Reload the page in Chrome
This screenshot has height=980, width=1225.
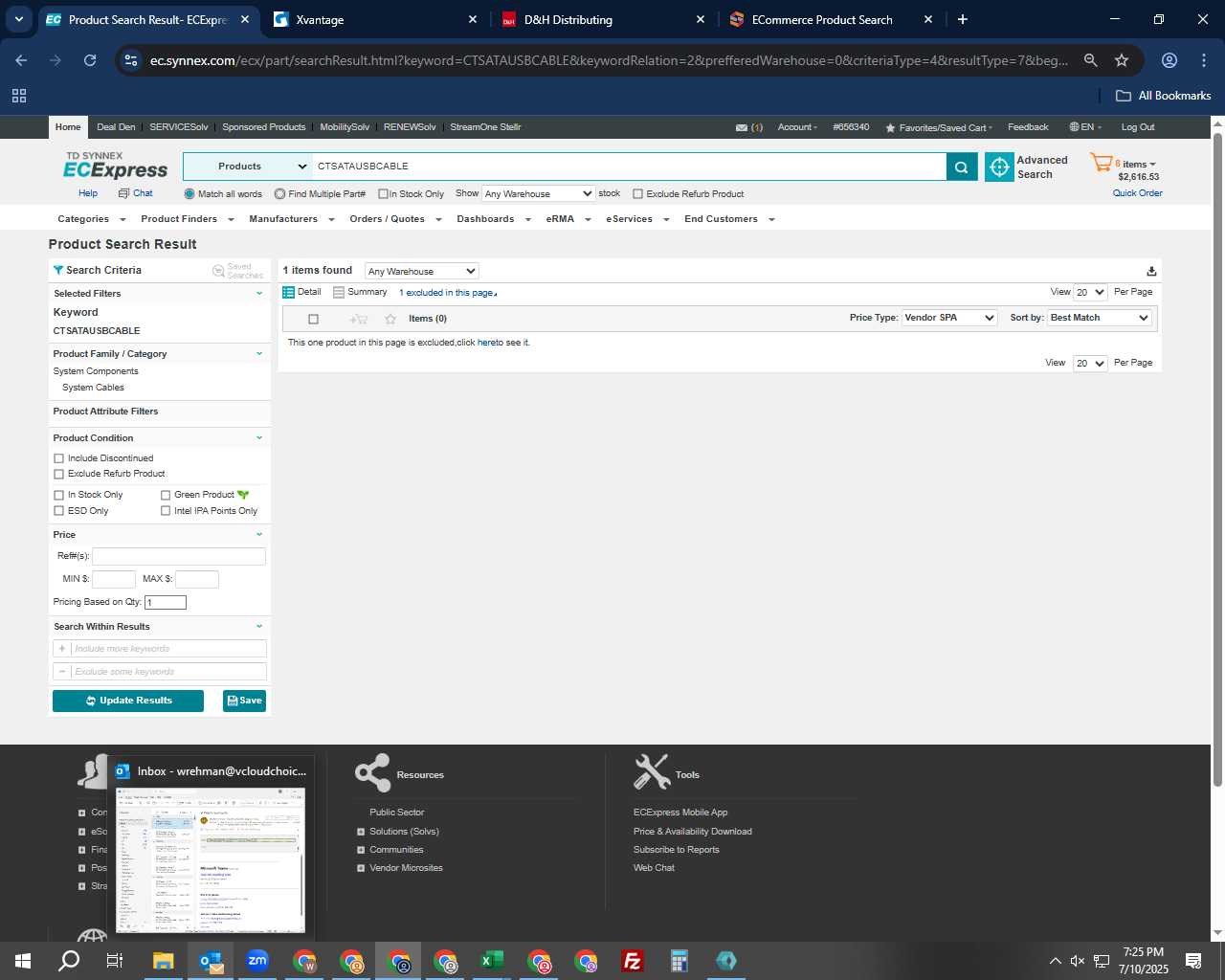pyautogui.click(x=90, y=60)
